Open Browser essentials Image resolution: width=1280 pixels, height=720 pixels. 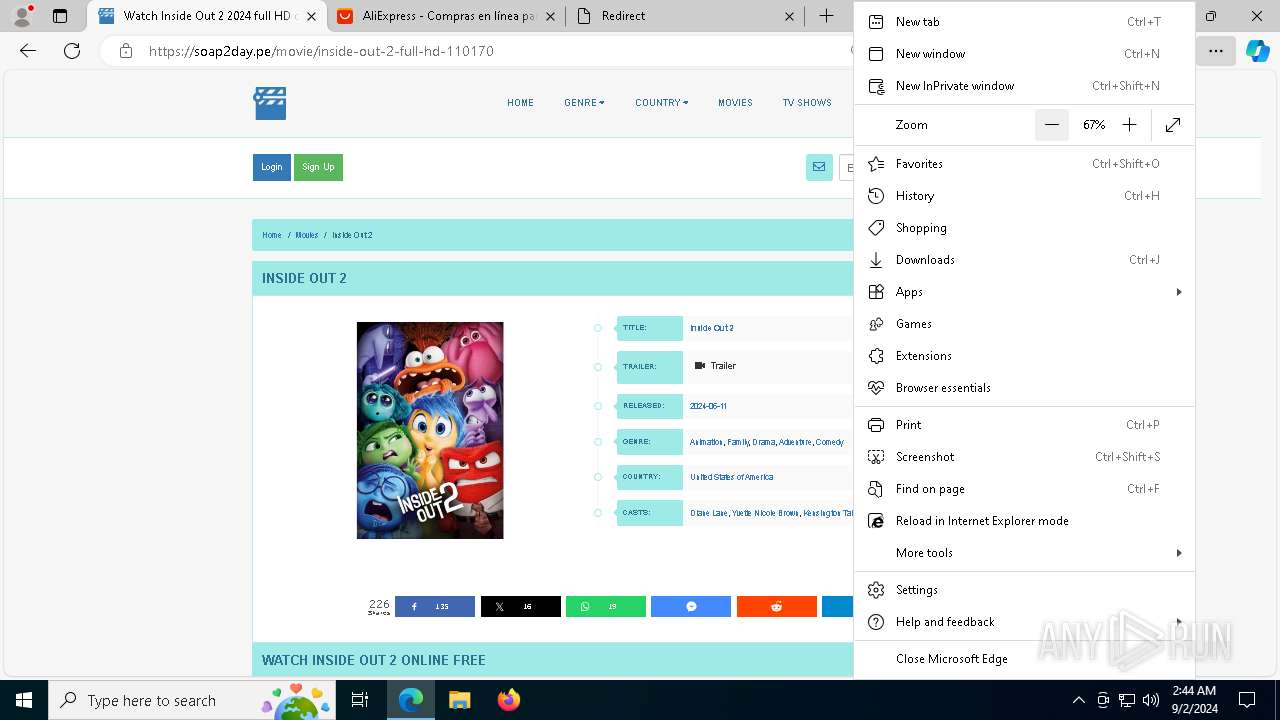[1024, 388]
